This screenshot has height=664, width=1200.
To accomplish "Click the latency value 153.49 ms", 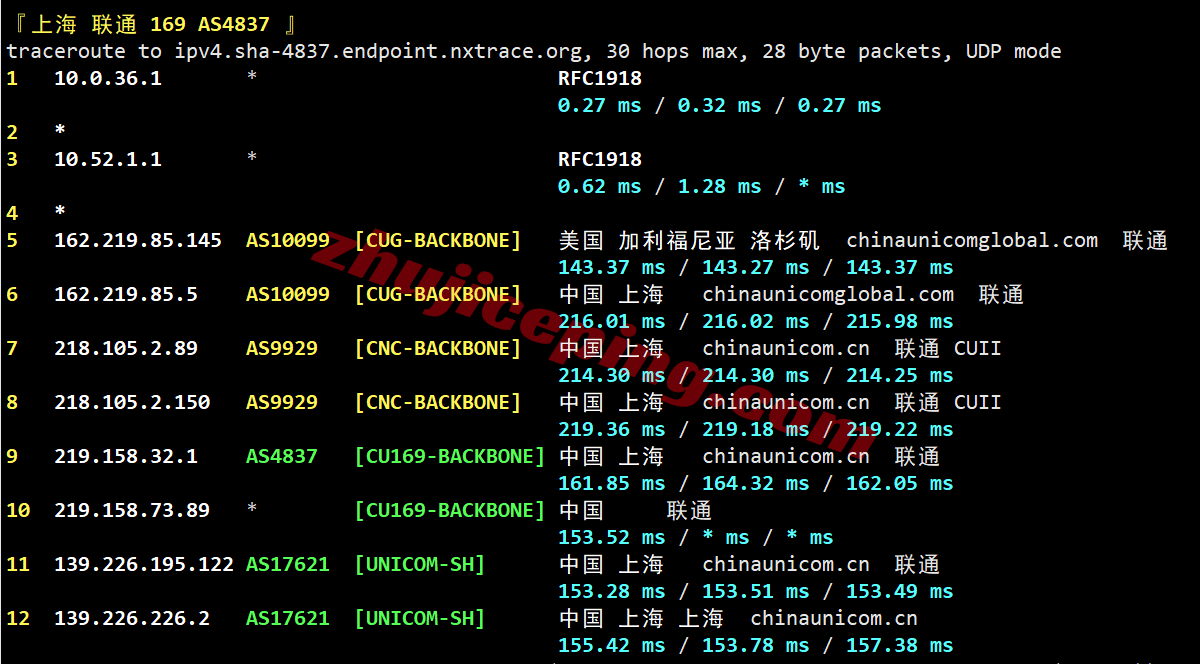I will pos(900,591).
